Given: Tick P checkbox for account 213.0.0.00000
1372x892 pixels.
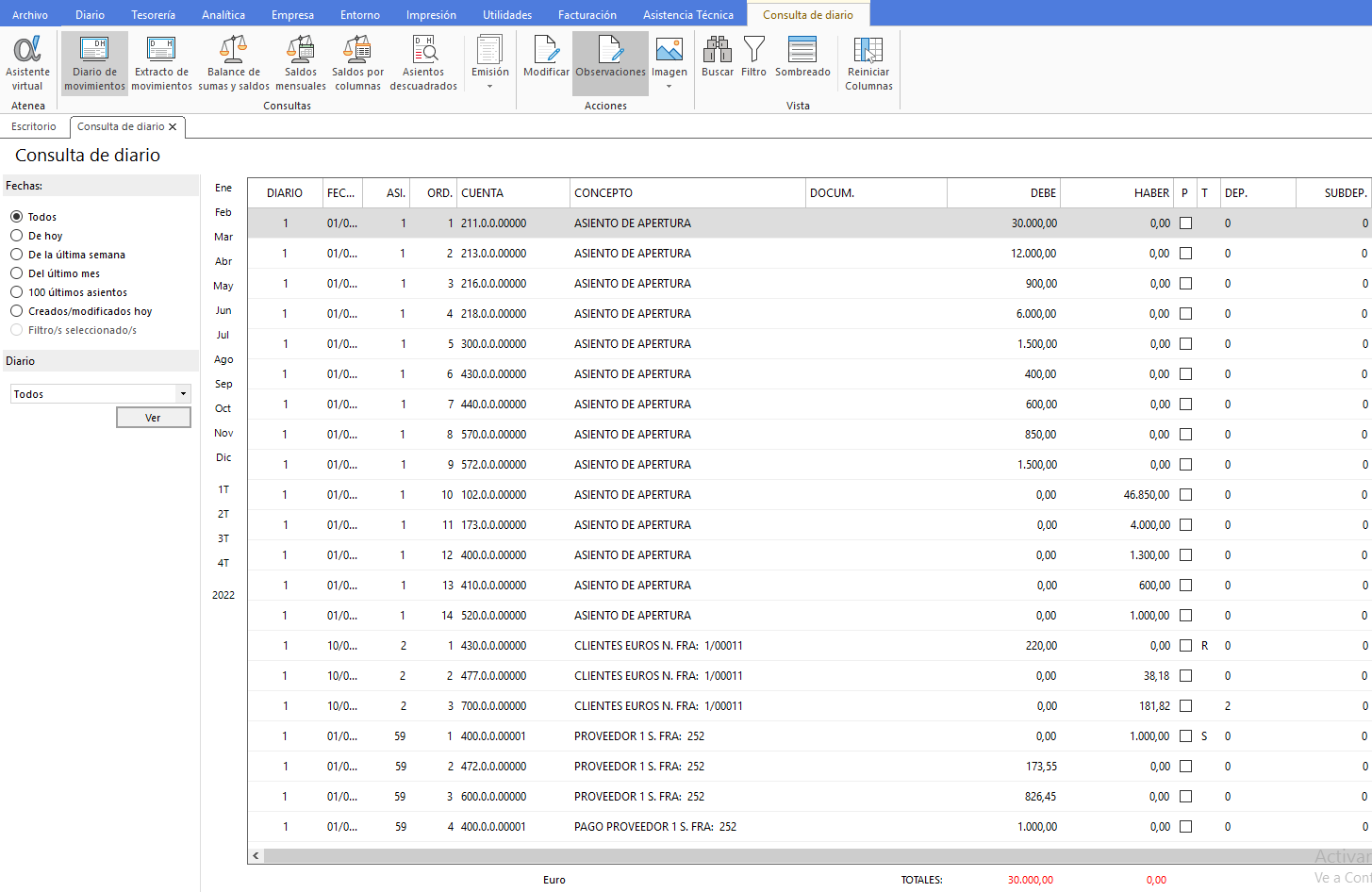Looking at the screenshot, I should [x=1185, y=254].
